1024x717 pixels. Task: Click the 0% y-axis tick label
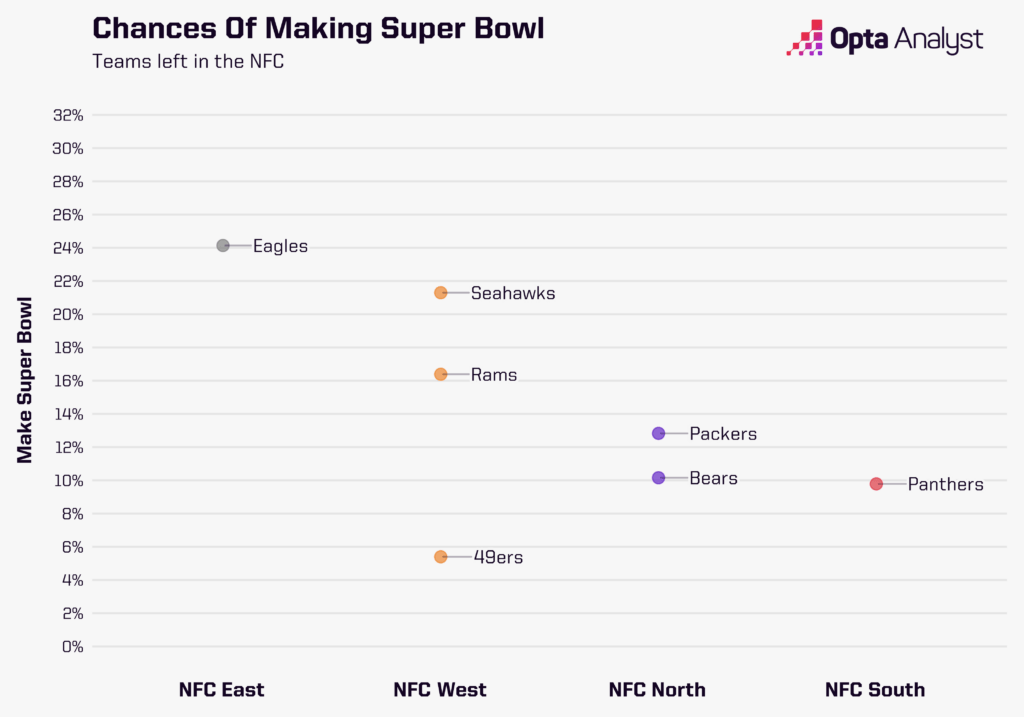[x=72, y=647]
